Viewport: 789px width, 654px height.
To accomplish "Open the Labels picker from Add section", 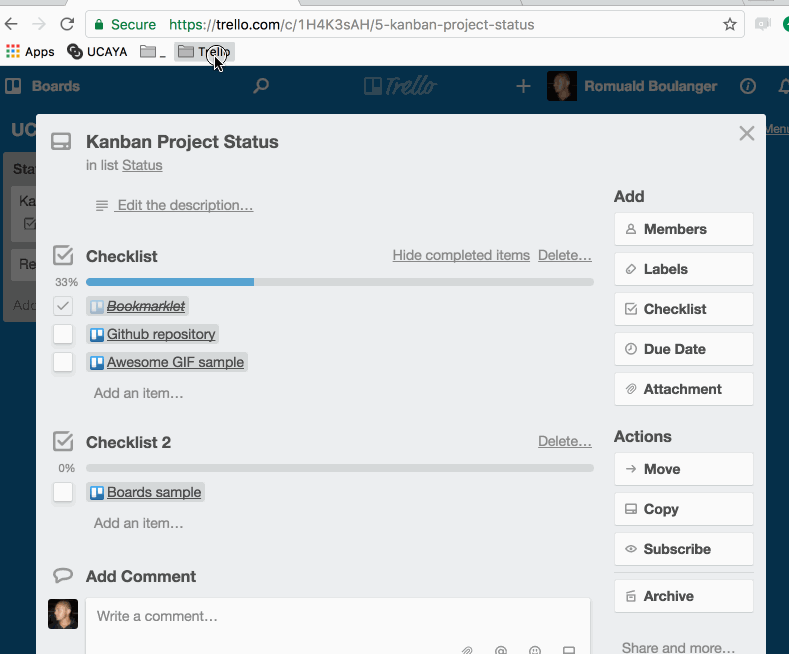I will coord(683,269).
